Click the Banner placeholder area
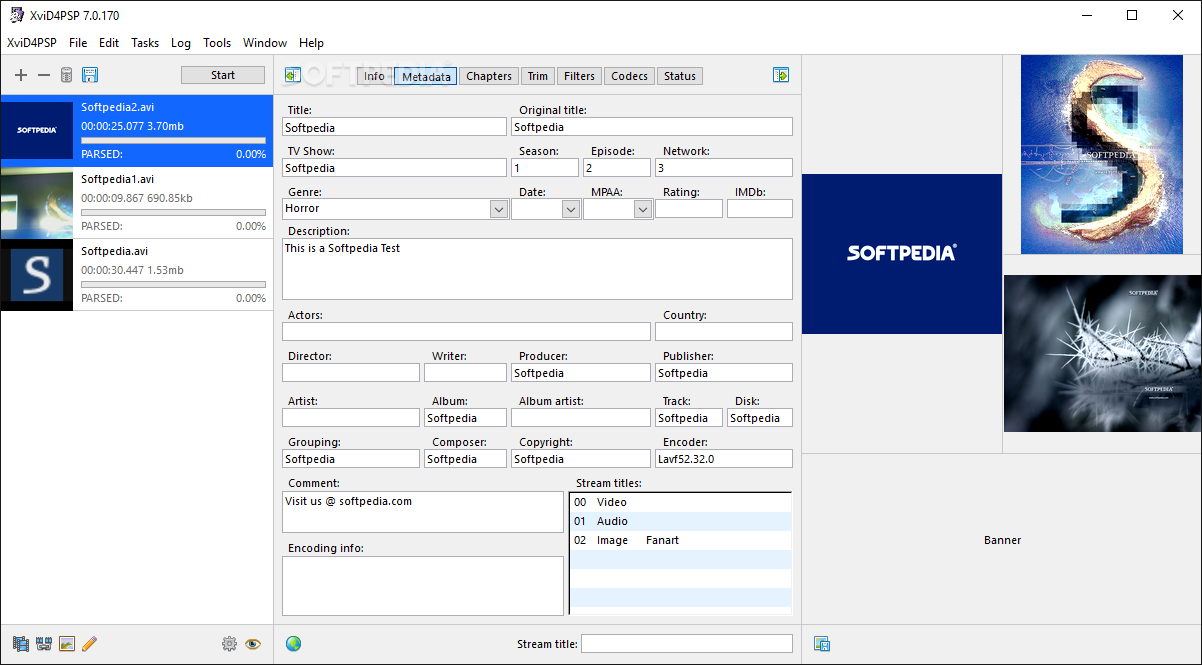This screenshot has height=665, width=1202. click(1002, 540)
